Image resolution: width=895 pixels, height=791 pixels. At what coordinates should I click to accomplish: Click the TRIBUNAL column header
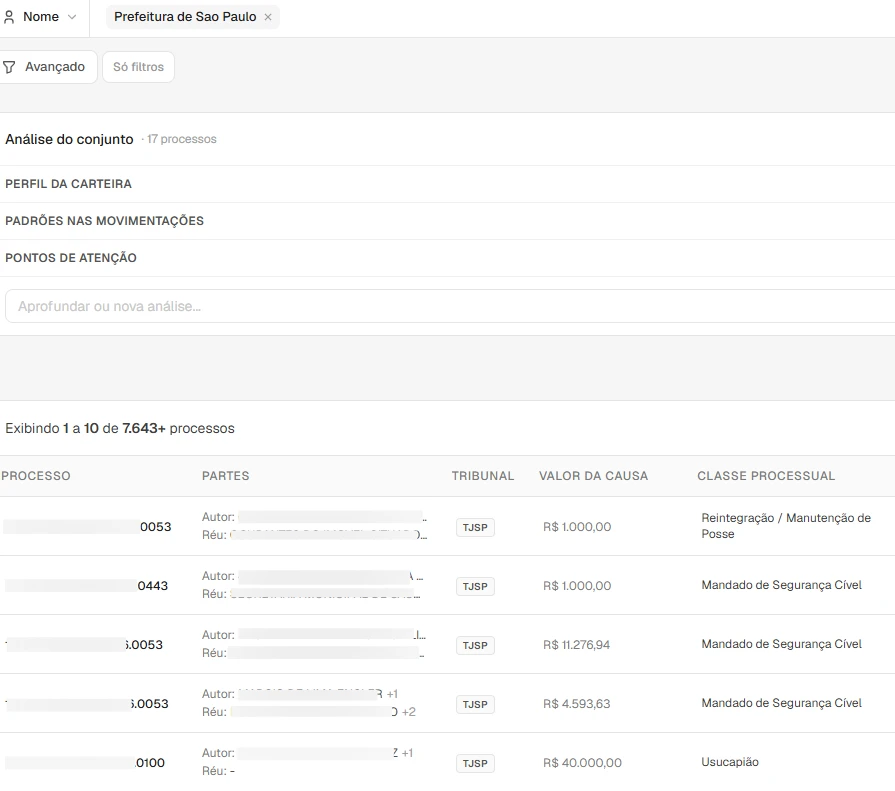pos(483,476)
